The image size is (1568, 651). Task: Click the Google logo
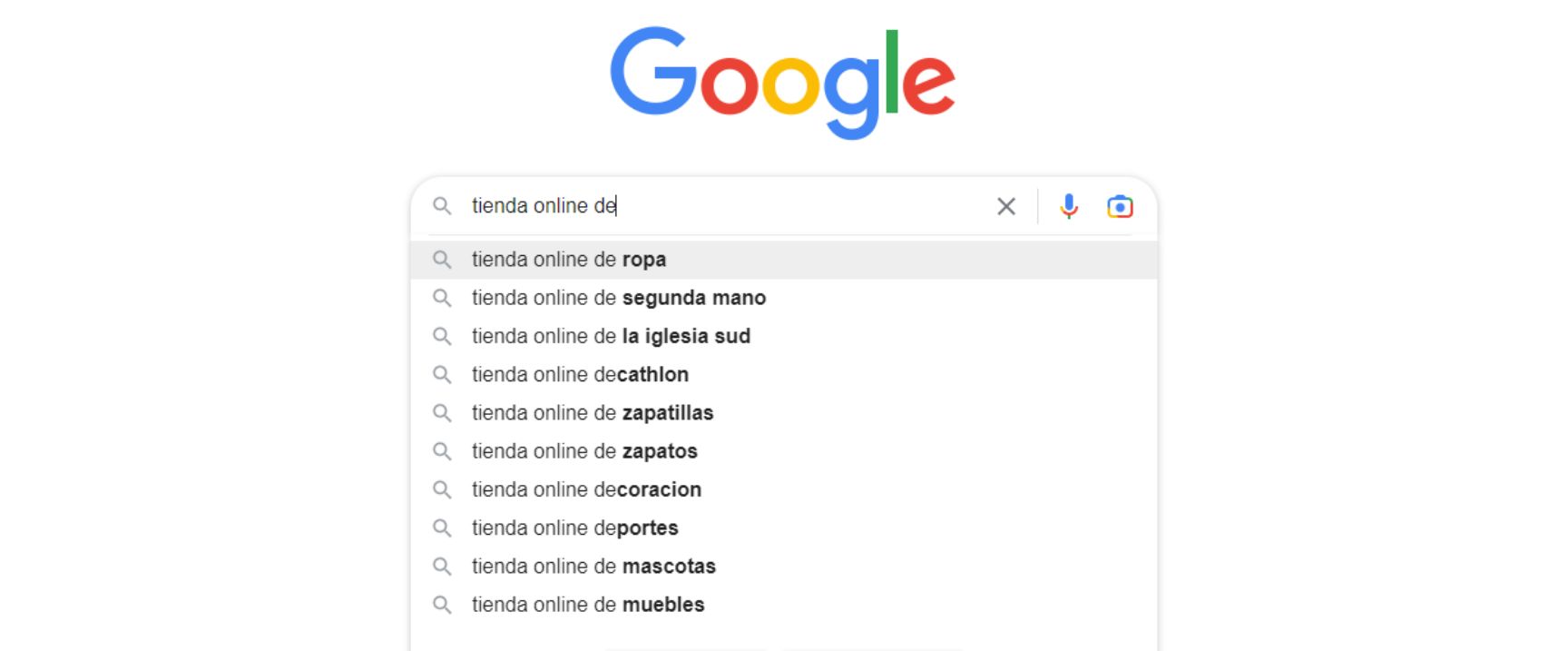782,82
